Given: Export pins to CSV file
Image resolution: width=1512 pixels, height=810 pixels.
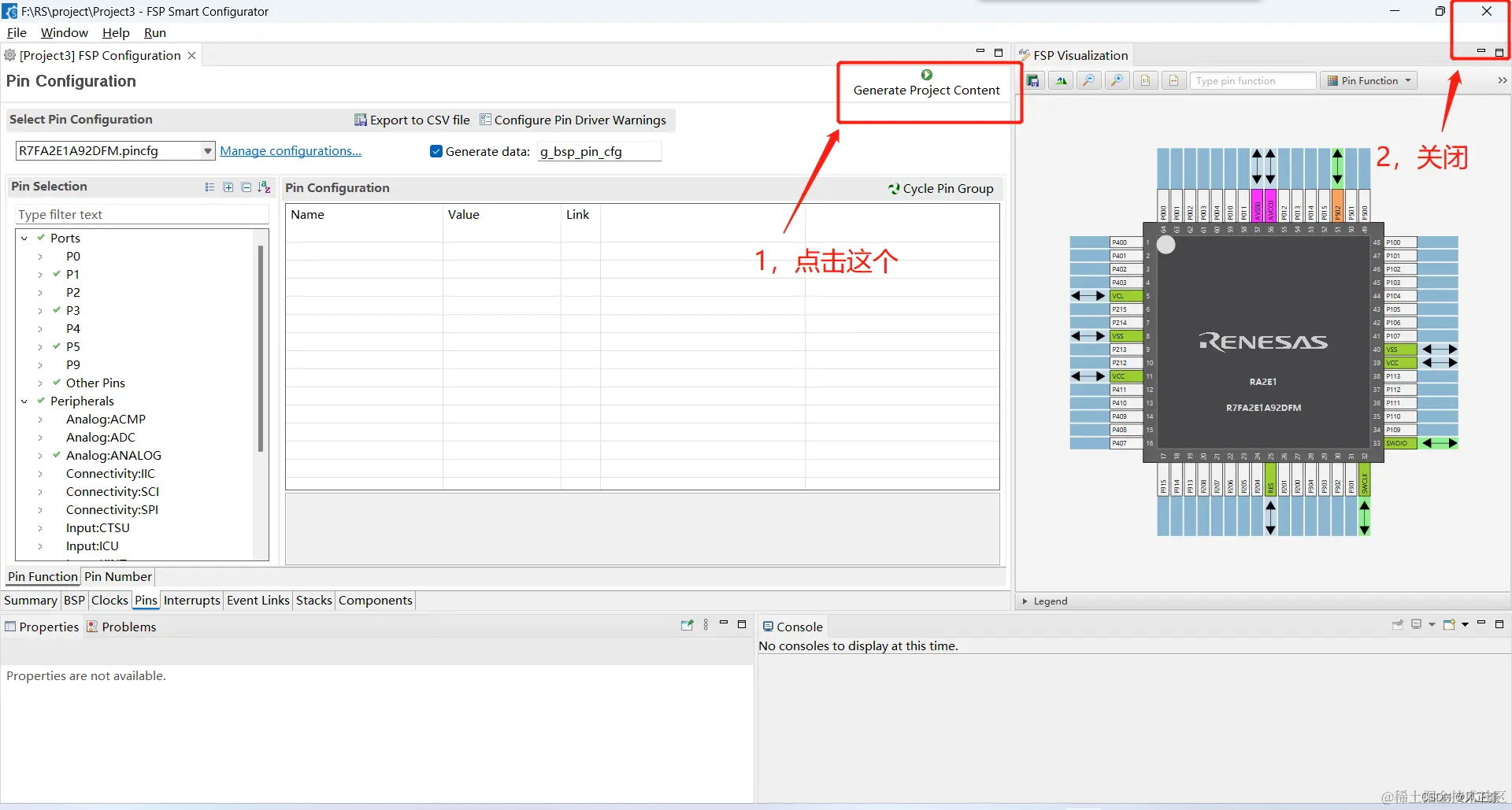Looking at the screenshot, I should point(413,120).
